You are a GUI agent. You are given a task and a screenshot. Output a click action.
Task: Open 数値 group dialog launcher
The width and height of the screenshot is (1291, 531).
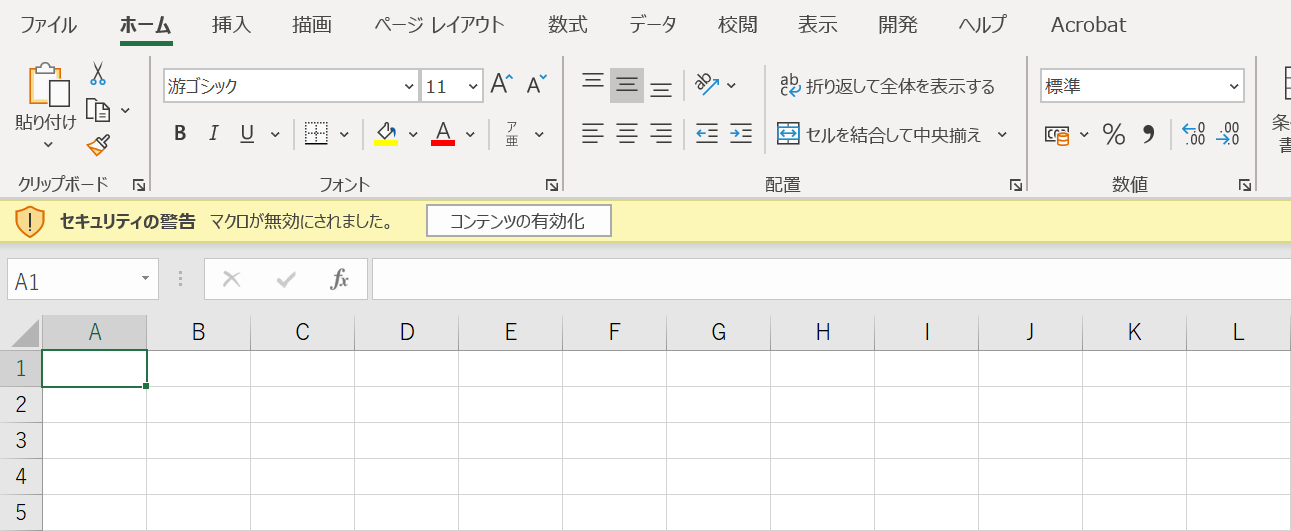(1245, 185)
